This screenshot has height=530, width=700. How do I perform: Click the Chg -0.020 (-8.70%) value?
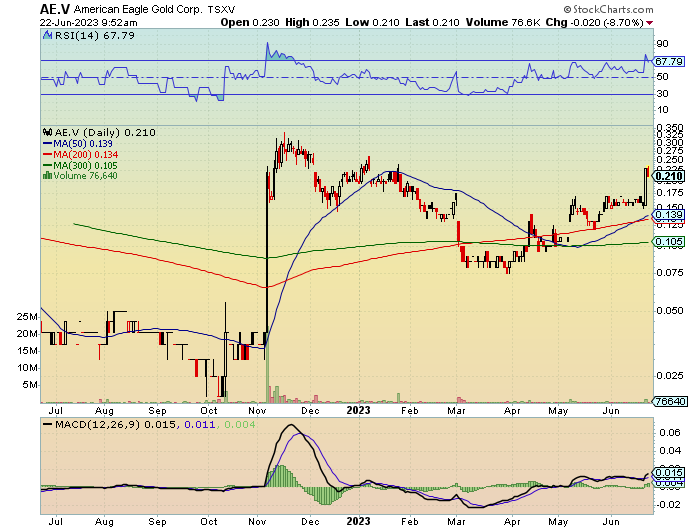click(x=594, y=22)
